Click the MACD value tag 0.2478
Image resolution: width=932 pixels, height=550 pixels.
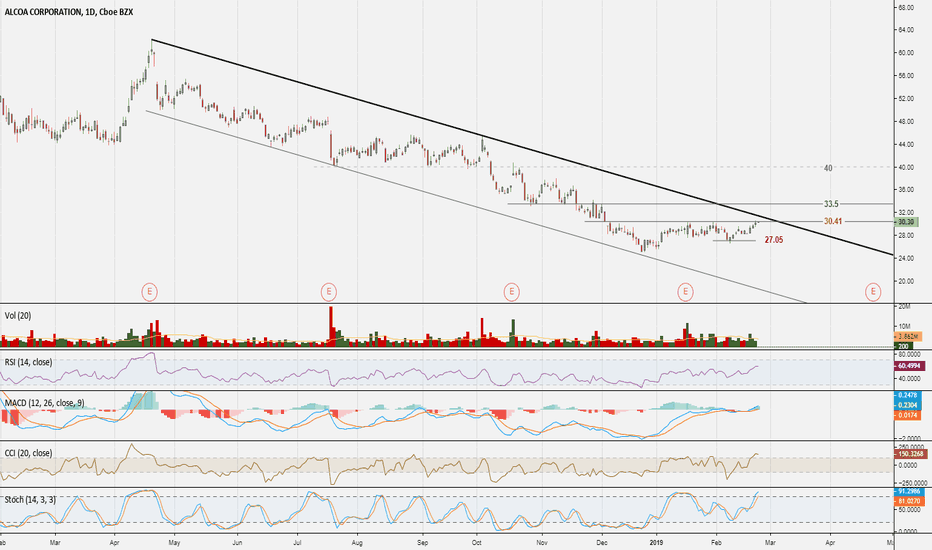click(908, 395)
